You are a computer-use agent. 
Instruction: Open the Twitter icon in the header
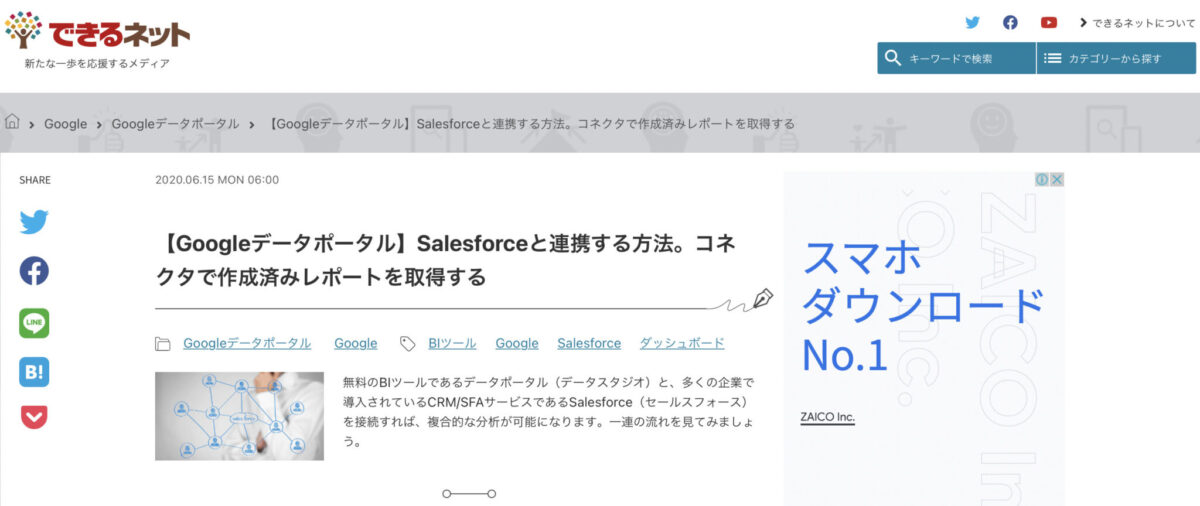[x=972, y=22]
